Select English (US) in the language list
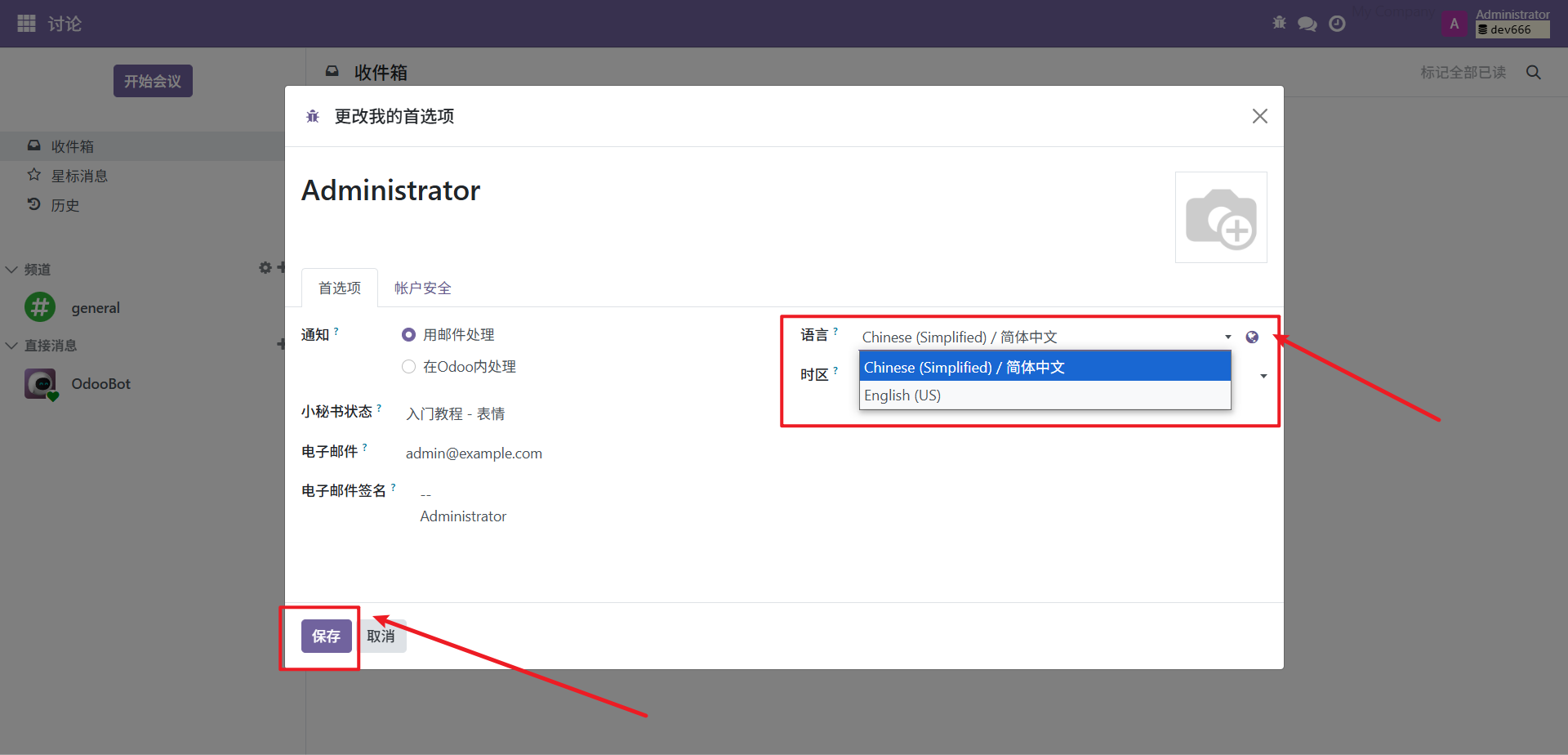 [902, 395]
